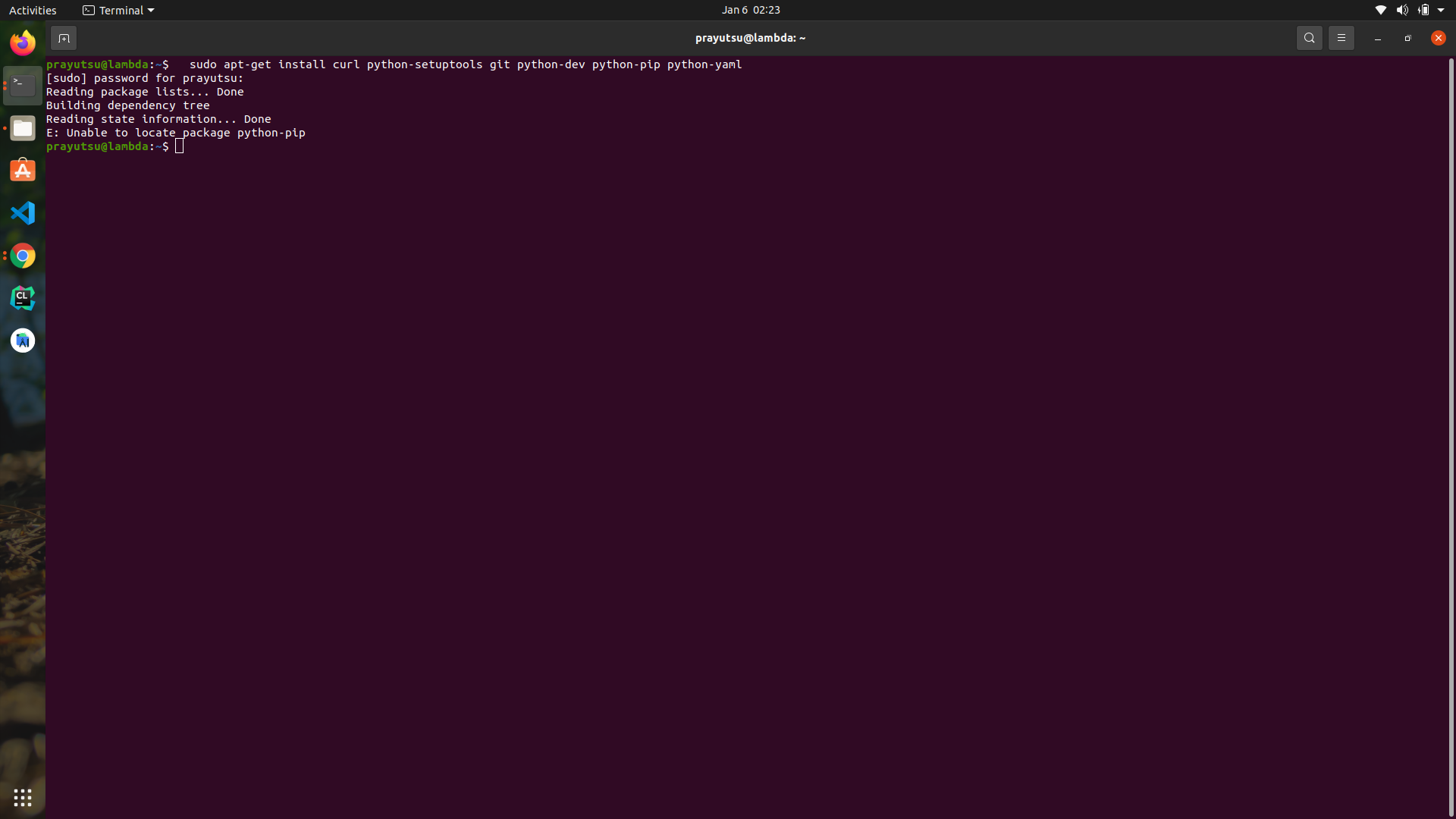This screenshot has height=819, width=1456.
Task: Click at the terminal prompt cursor
Action: tap(180, 146)
